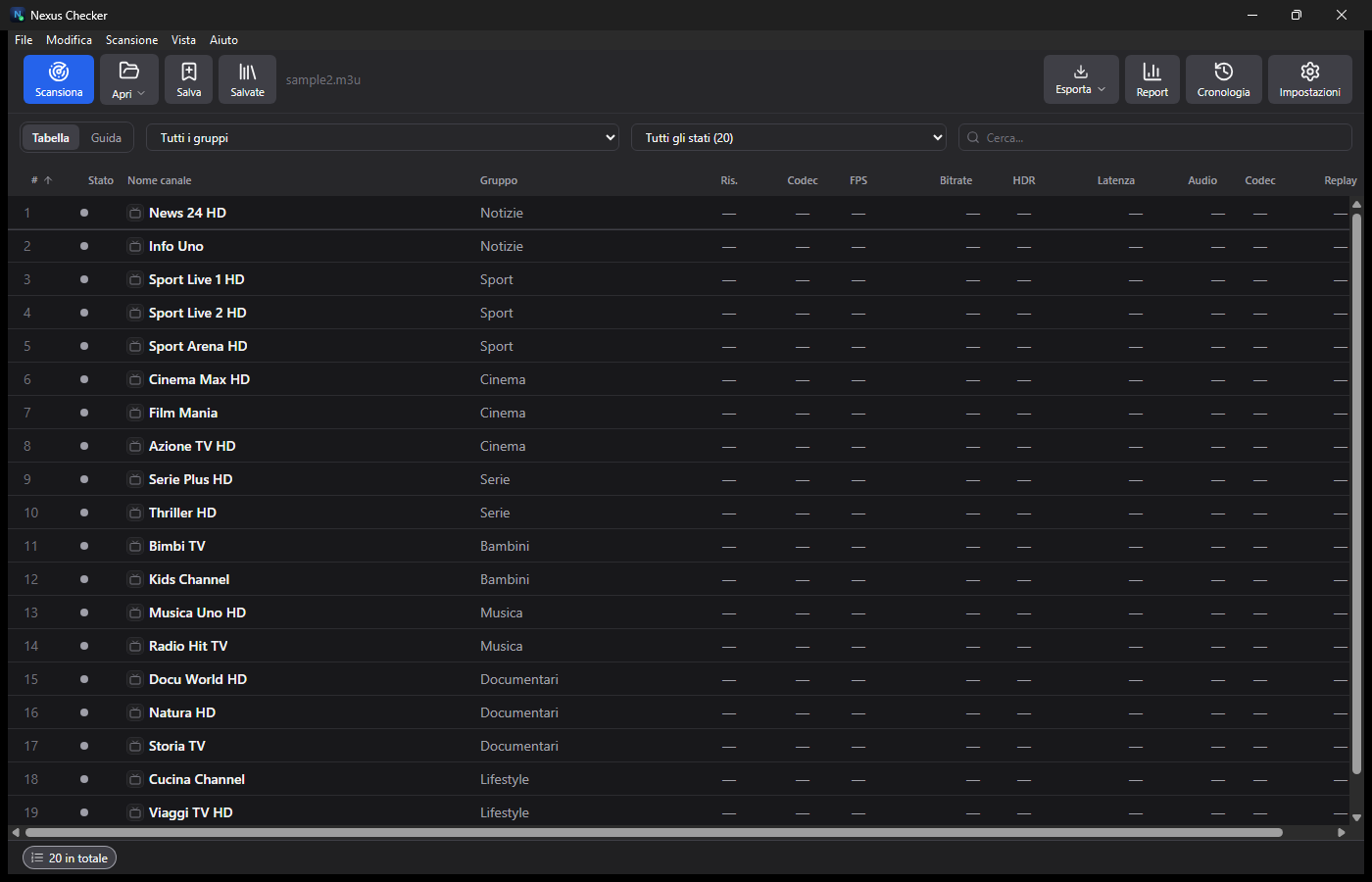
Task: Open the Scansione menu
Action: click(131, 40)
